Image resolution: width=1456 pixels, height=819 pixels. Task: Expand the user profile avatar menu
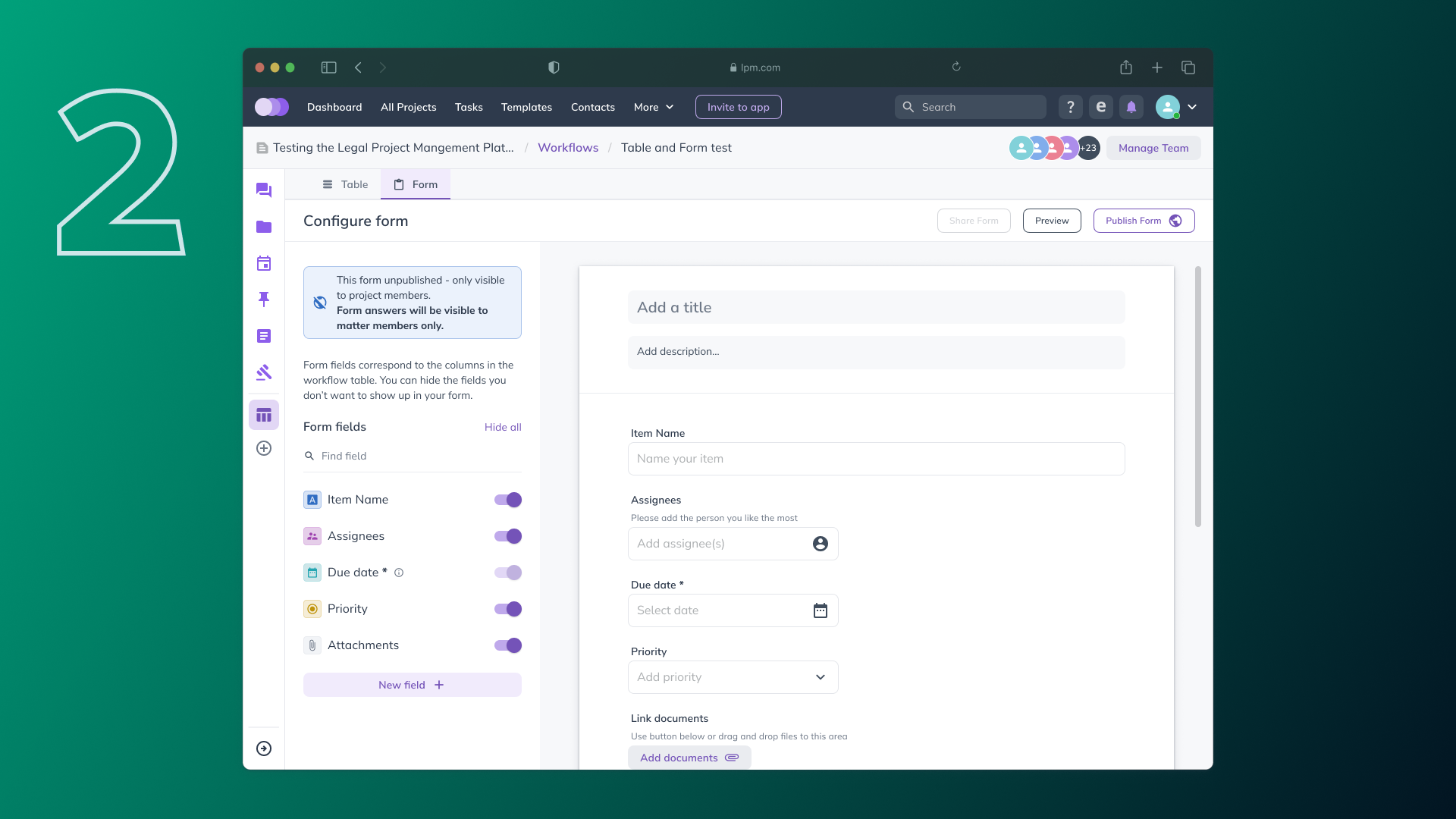click(x=1176, y=107)
